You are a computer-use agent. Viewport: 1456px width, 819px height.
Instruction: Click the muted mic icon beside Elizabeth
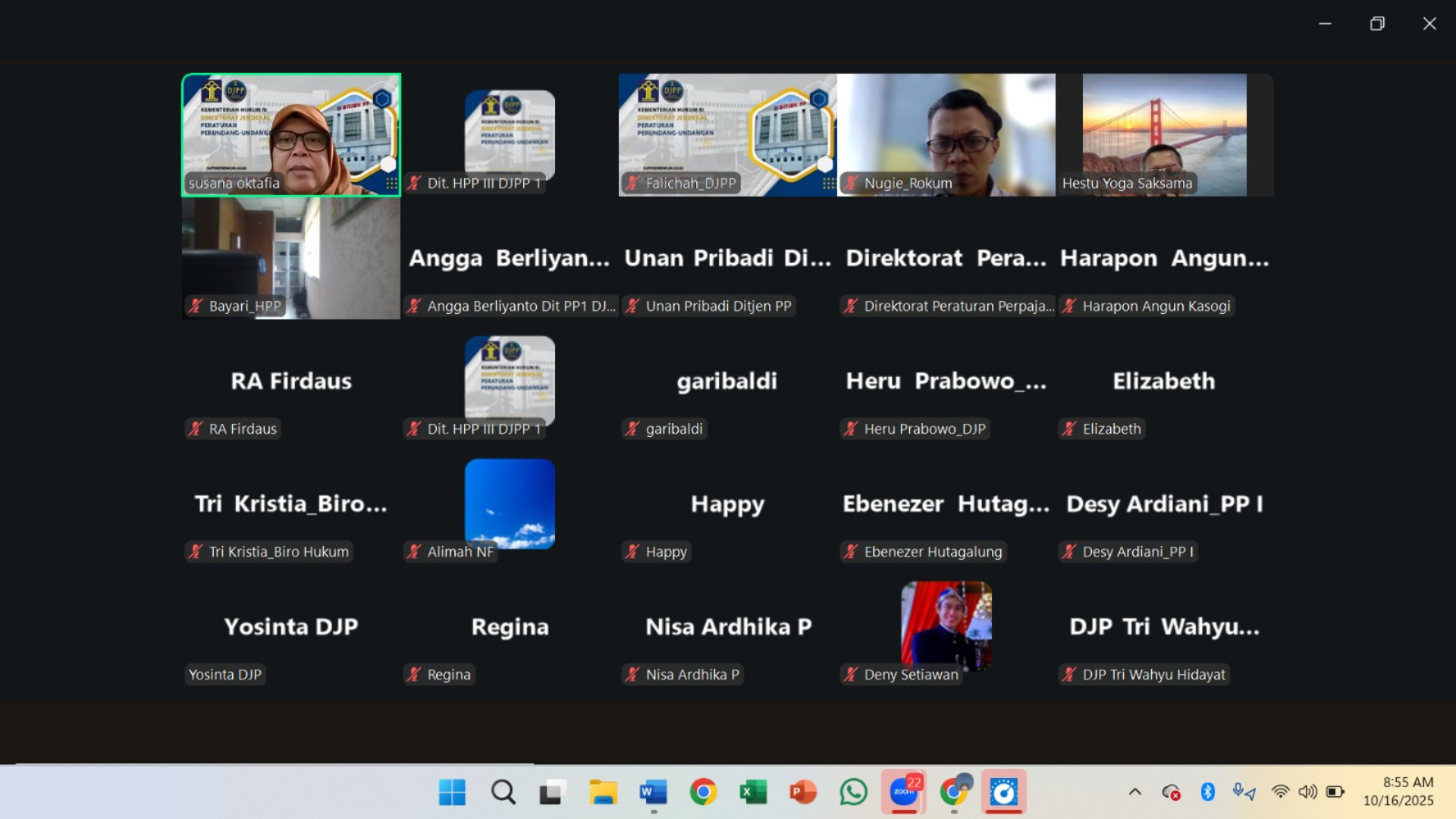(x=1069, y=429)
